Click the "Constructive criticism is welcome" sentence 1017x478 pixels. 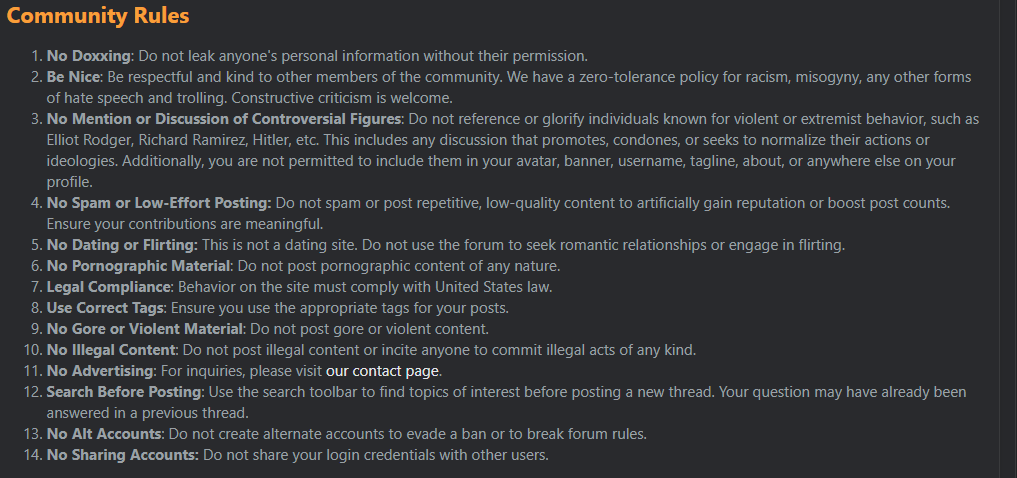click(x=342, y=99)
